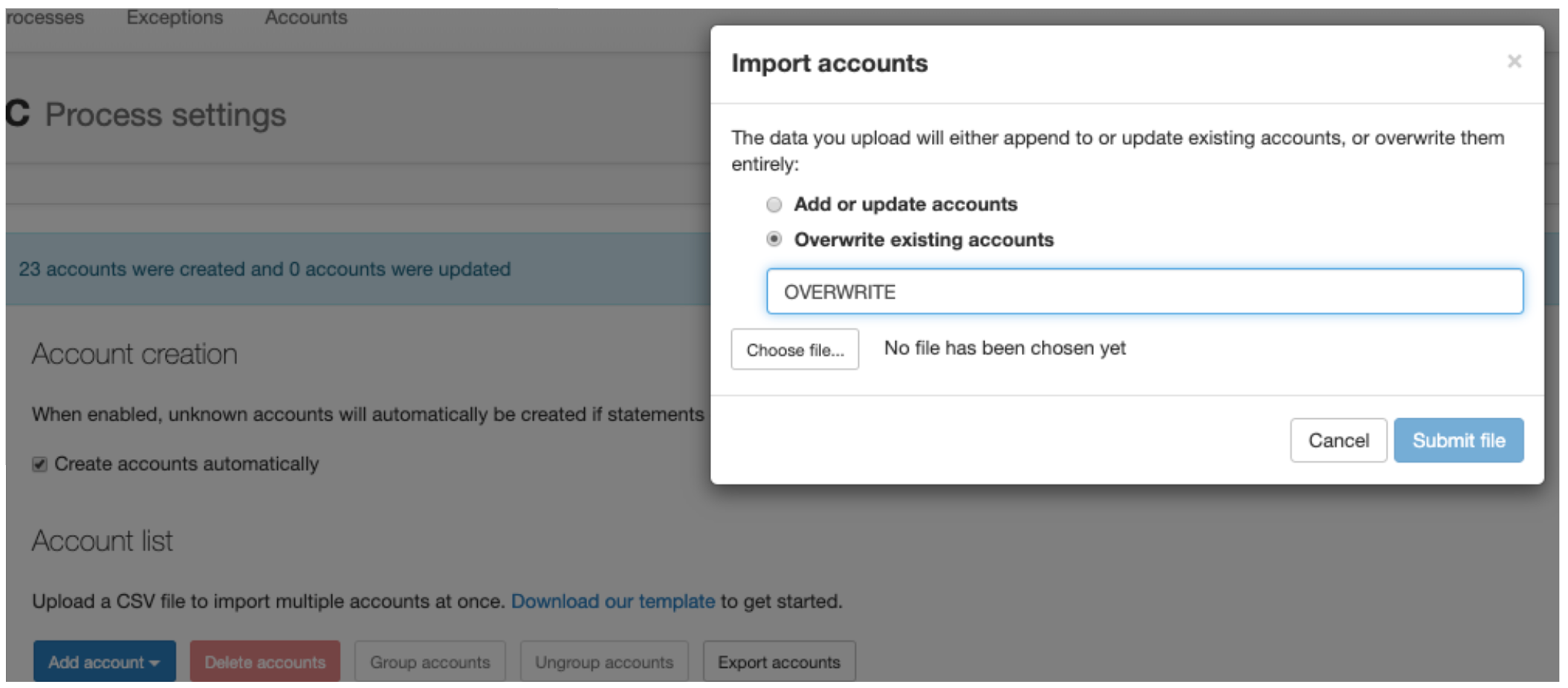Viewport: 1568px width, 688px height.
Task: Open the Processes tab
Action: point(45,17)
